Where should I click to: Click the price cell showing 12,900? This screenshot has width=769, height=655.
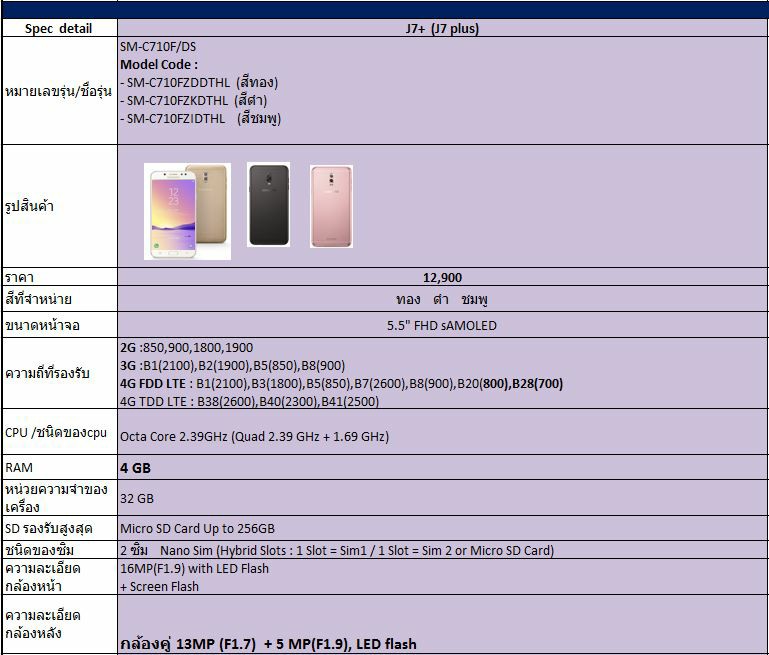[442, 277]
